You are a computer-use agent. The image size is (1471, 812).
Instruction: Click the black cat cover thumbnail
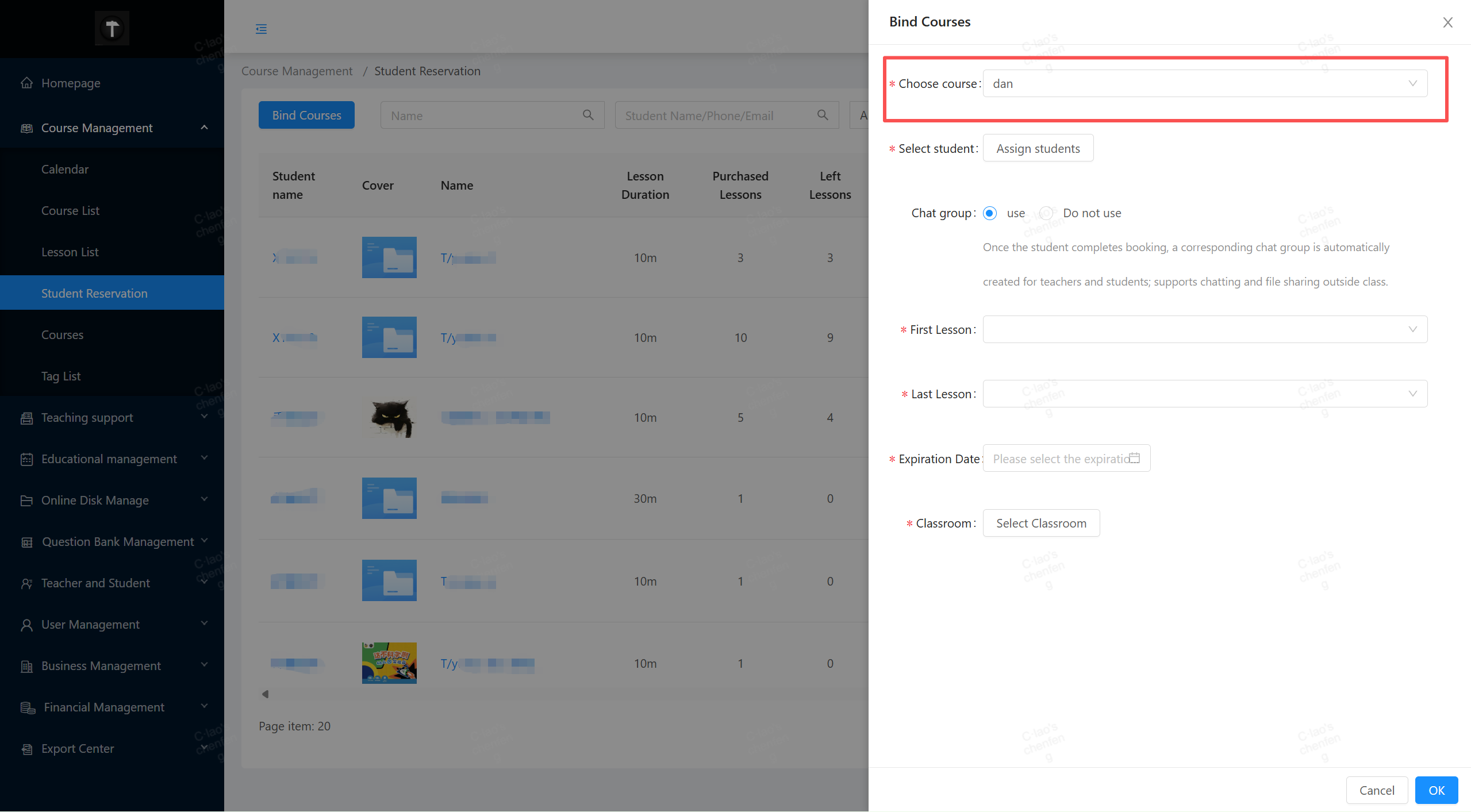(389, 418)
